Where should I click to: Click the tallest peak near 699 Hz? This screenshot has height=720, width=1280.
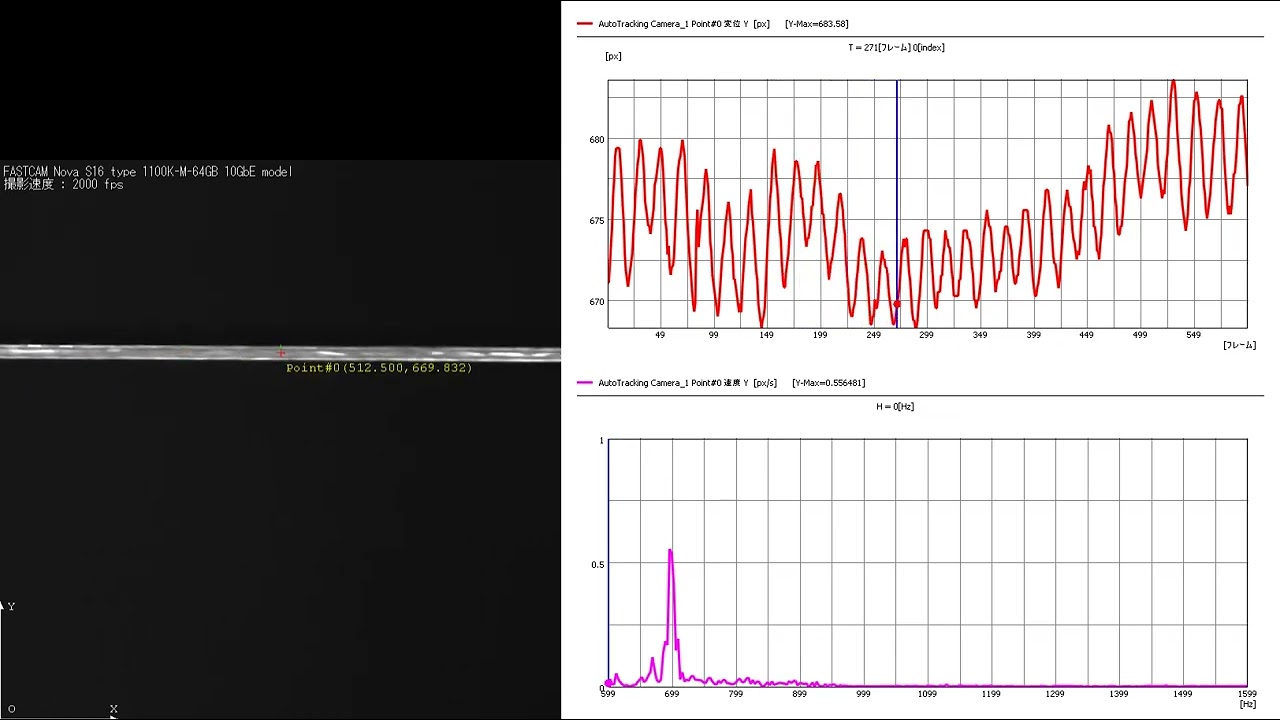pyautogui.click(x=670, y=551)
